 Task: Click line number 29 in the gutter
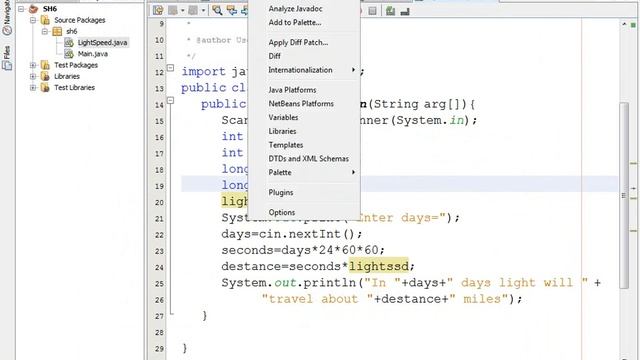pyautogui.click(x=159, y=349)
